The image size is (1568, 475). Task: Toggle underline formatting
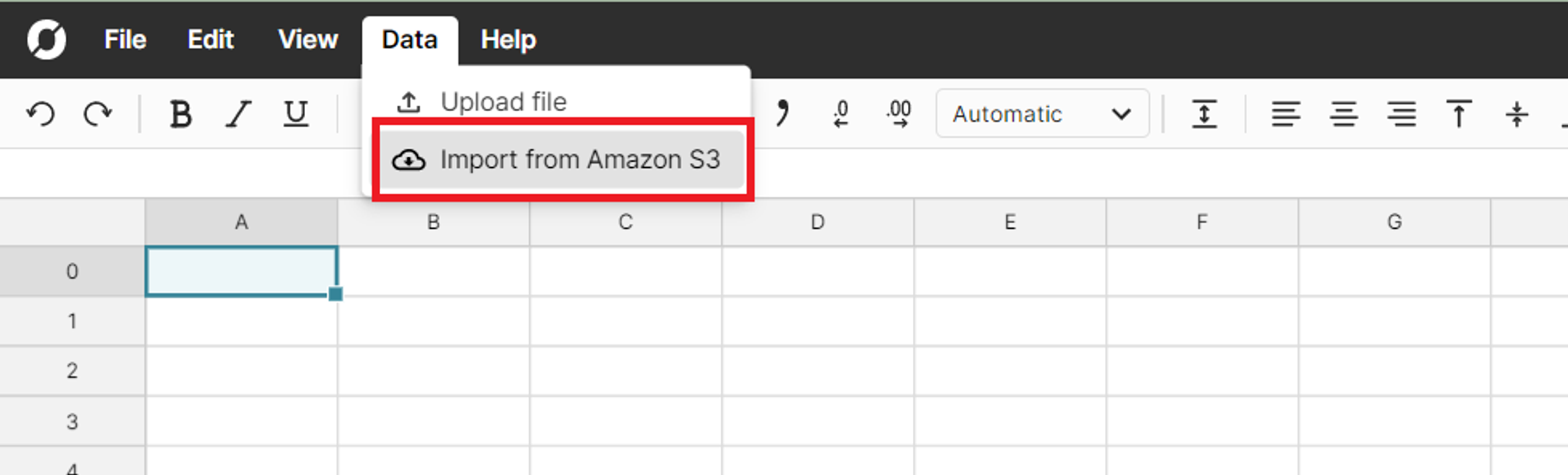[x=295, y=113]
